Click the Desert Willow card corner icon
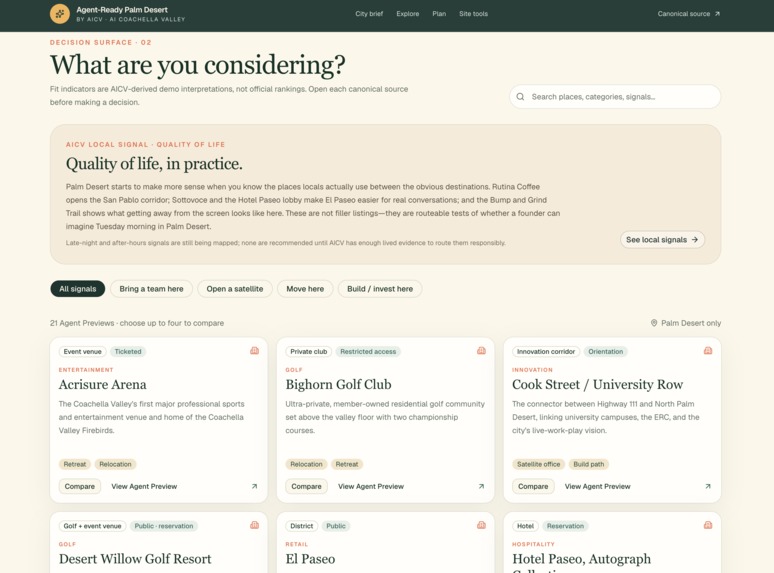This screenshot has width=774, height=573. point(254,525)
